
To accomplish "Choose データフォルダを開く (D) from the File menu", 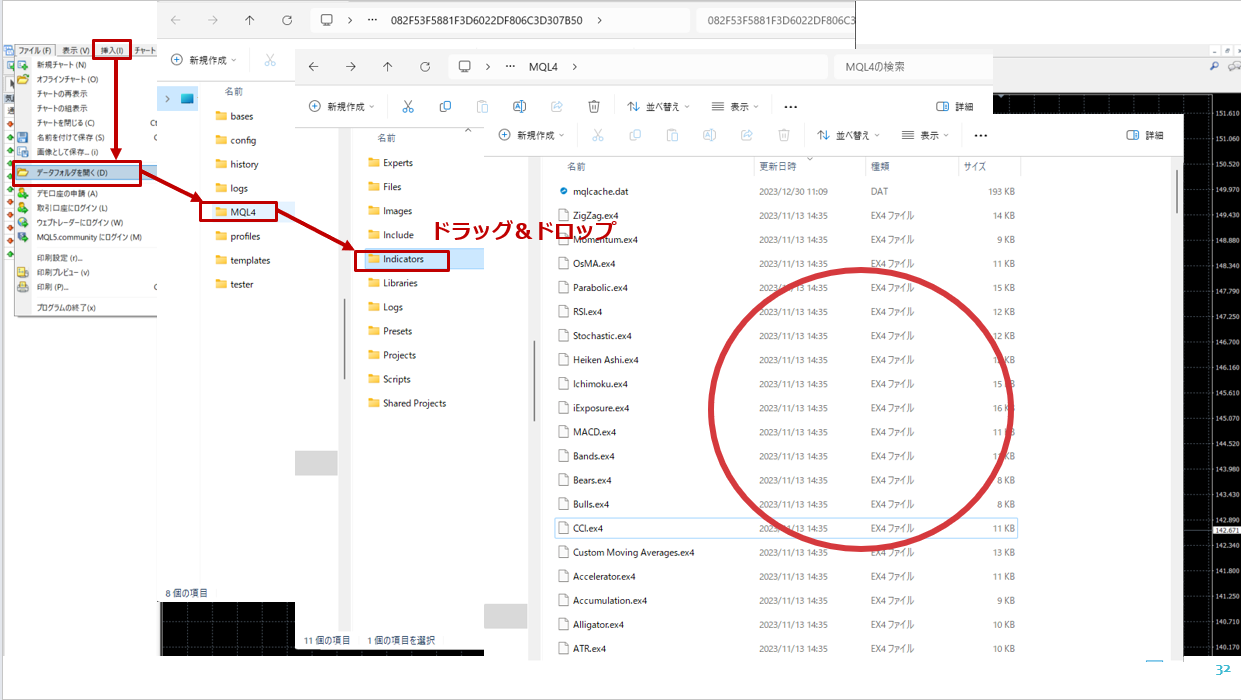I will pyautogui.click(x=78, y=174).
